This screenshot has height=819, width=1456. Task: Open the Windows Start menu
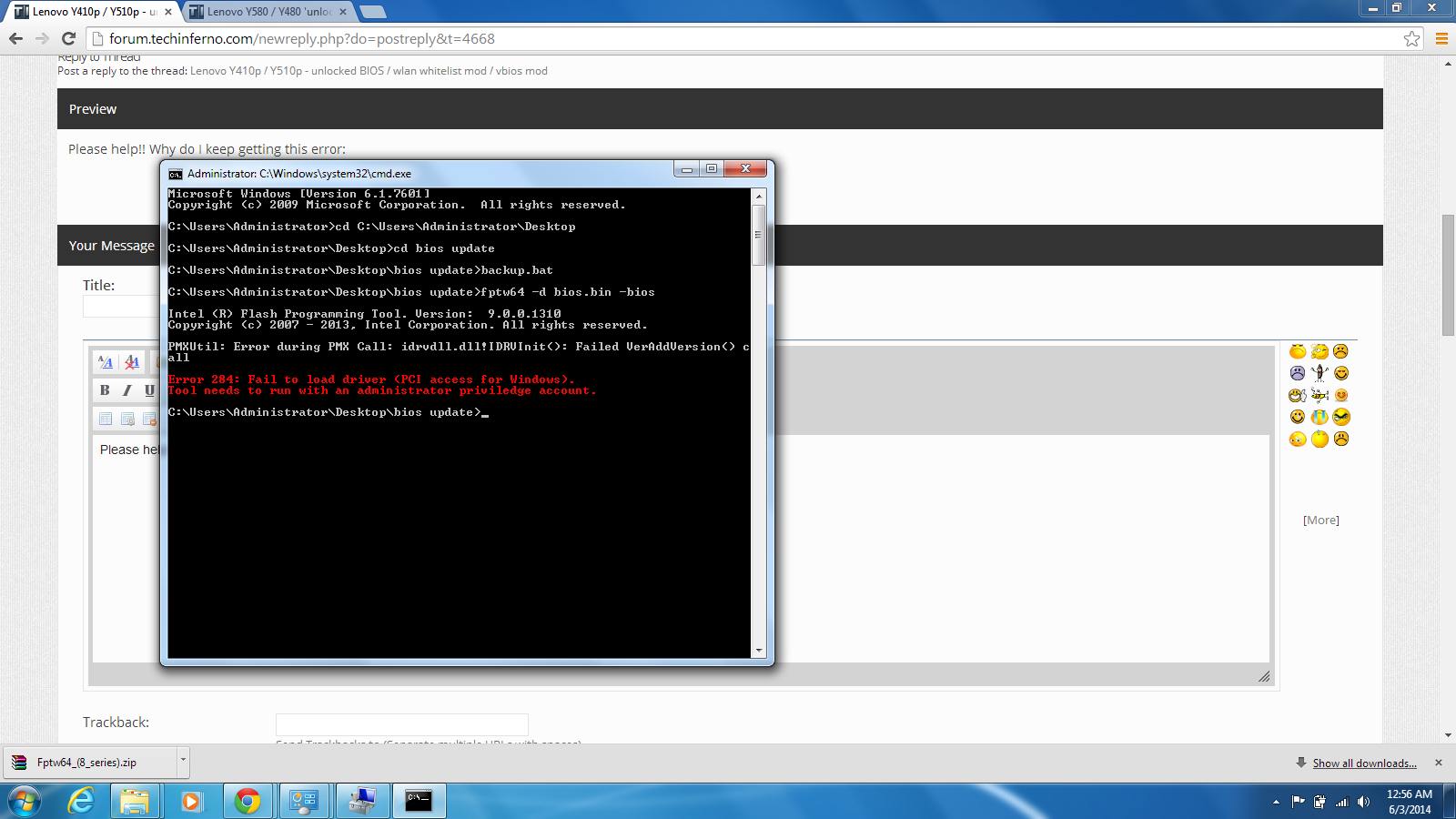[x=25, y=801]
